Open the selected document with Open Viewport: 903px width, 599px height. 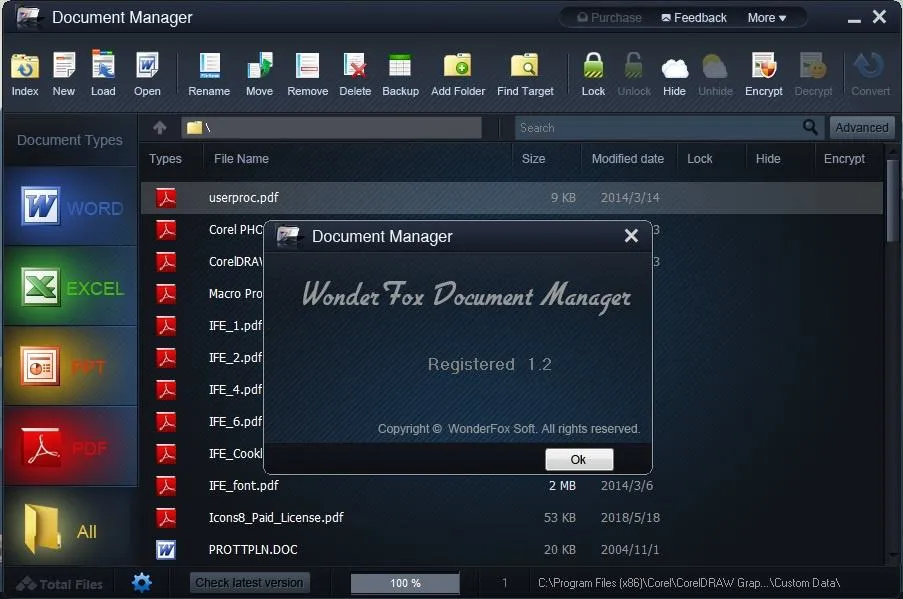[x=147, y=74]
